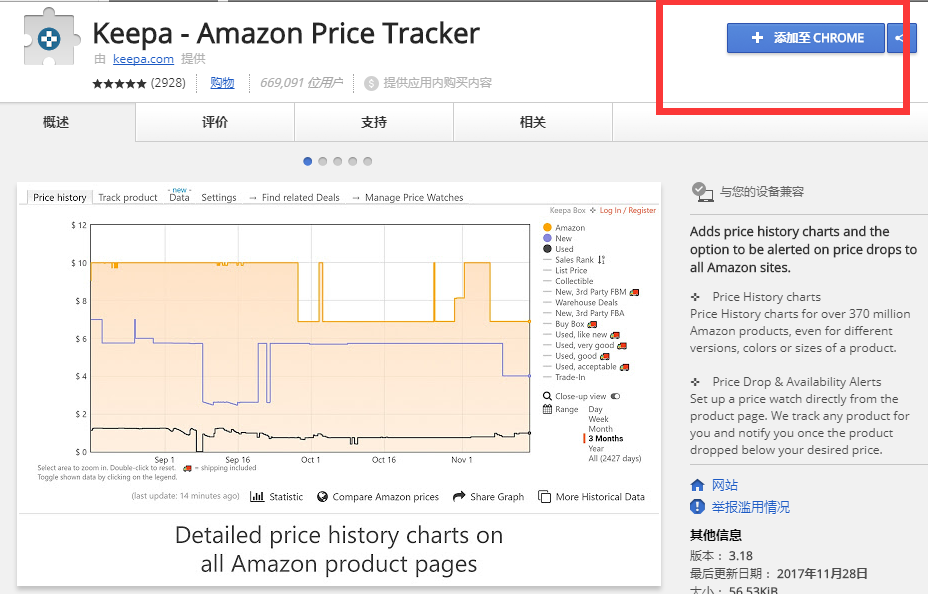
Task: Open the keepa.com publisher link
Action: point(143,59)
